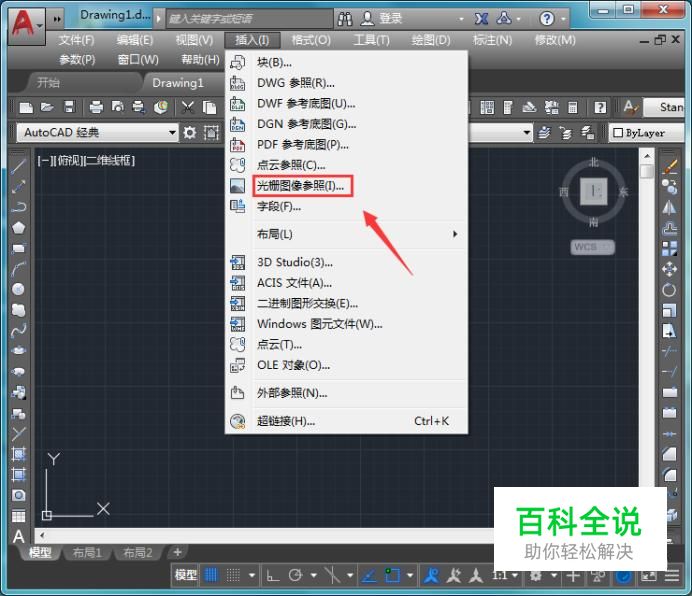Viewport: 692px width, 596px height.
Task: Click the 模型 button in status bar
Action: [x=185, y=575]
